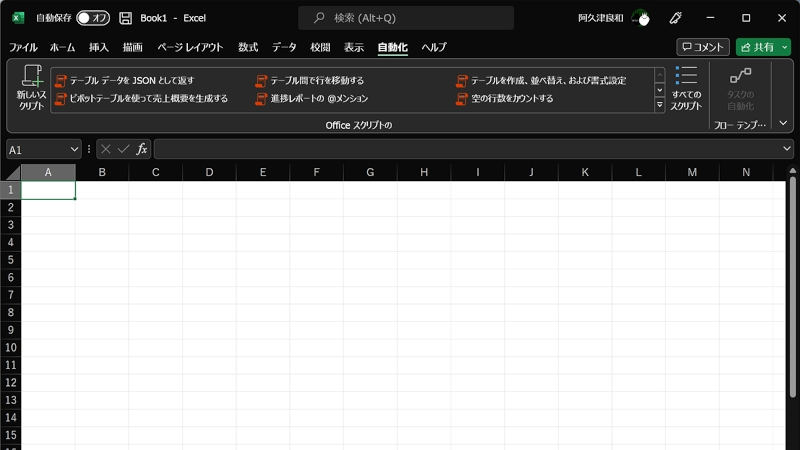Click the vertical scrollbar up arrow
Image resolution: width=800 pixels, height=450 pixels.
pos(792,170)
